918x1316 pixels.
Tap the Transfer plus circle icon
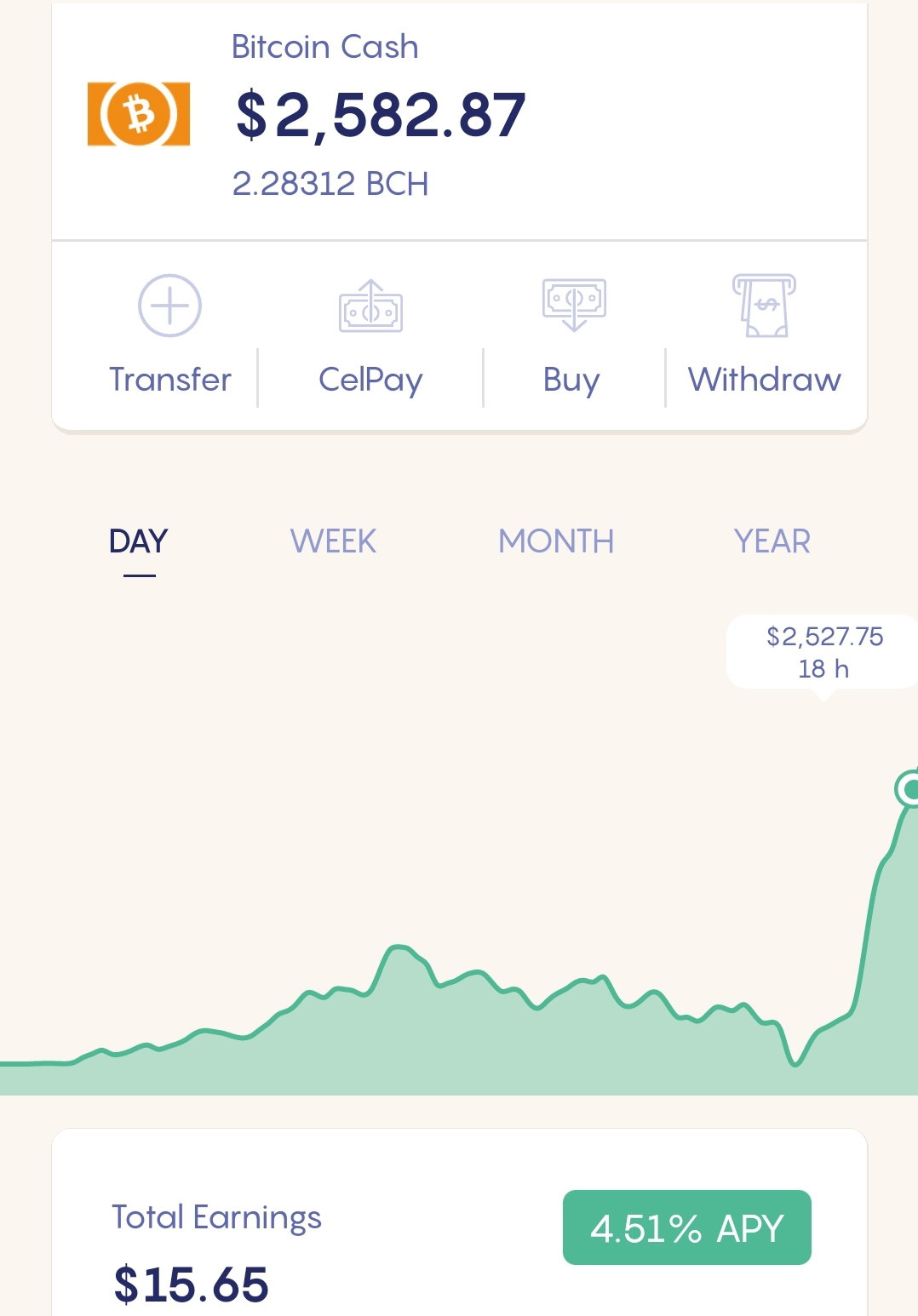[169, 306]
